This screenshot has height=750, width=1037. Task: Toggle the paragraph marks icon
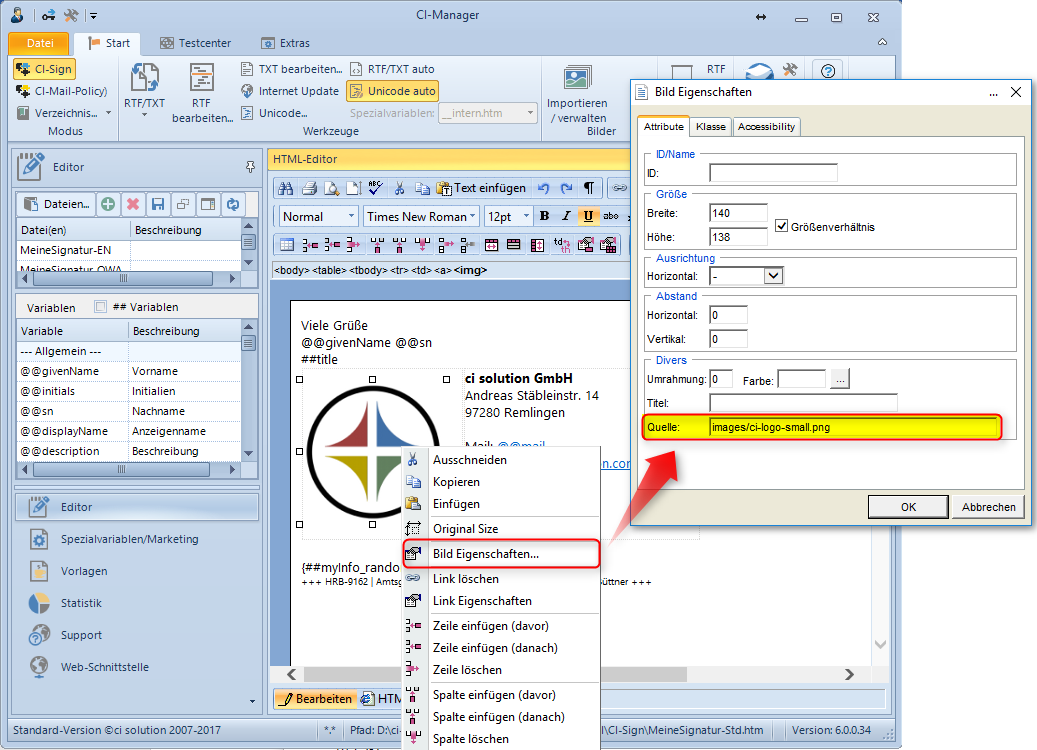pyautogui.click(x=589, y=188)
